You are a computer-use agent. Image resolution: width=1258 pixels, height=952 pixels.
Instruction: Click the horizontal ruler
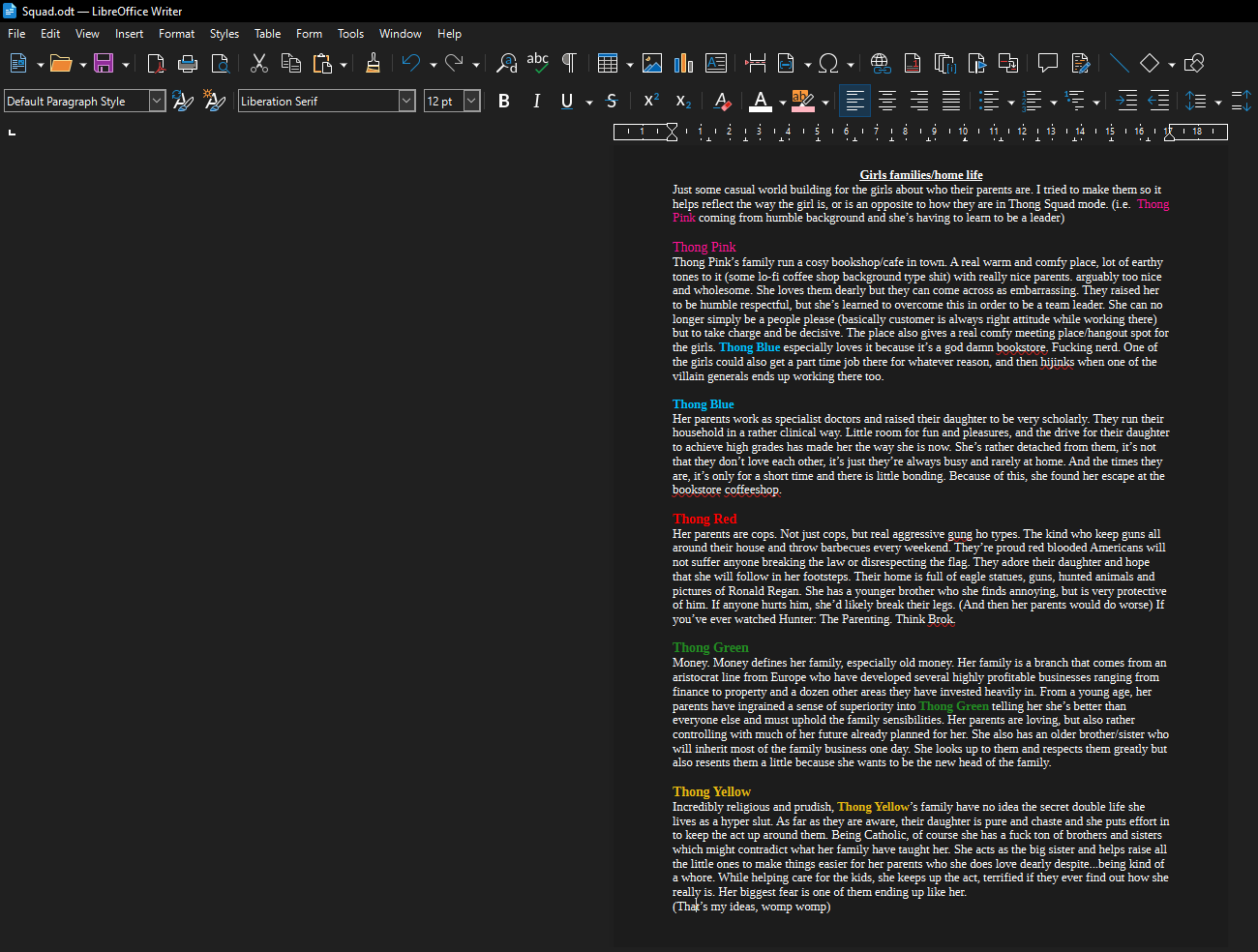pyautogui.click(x=920, y=132)
